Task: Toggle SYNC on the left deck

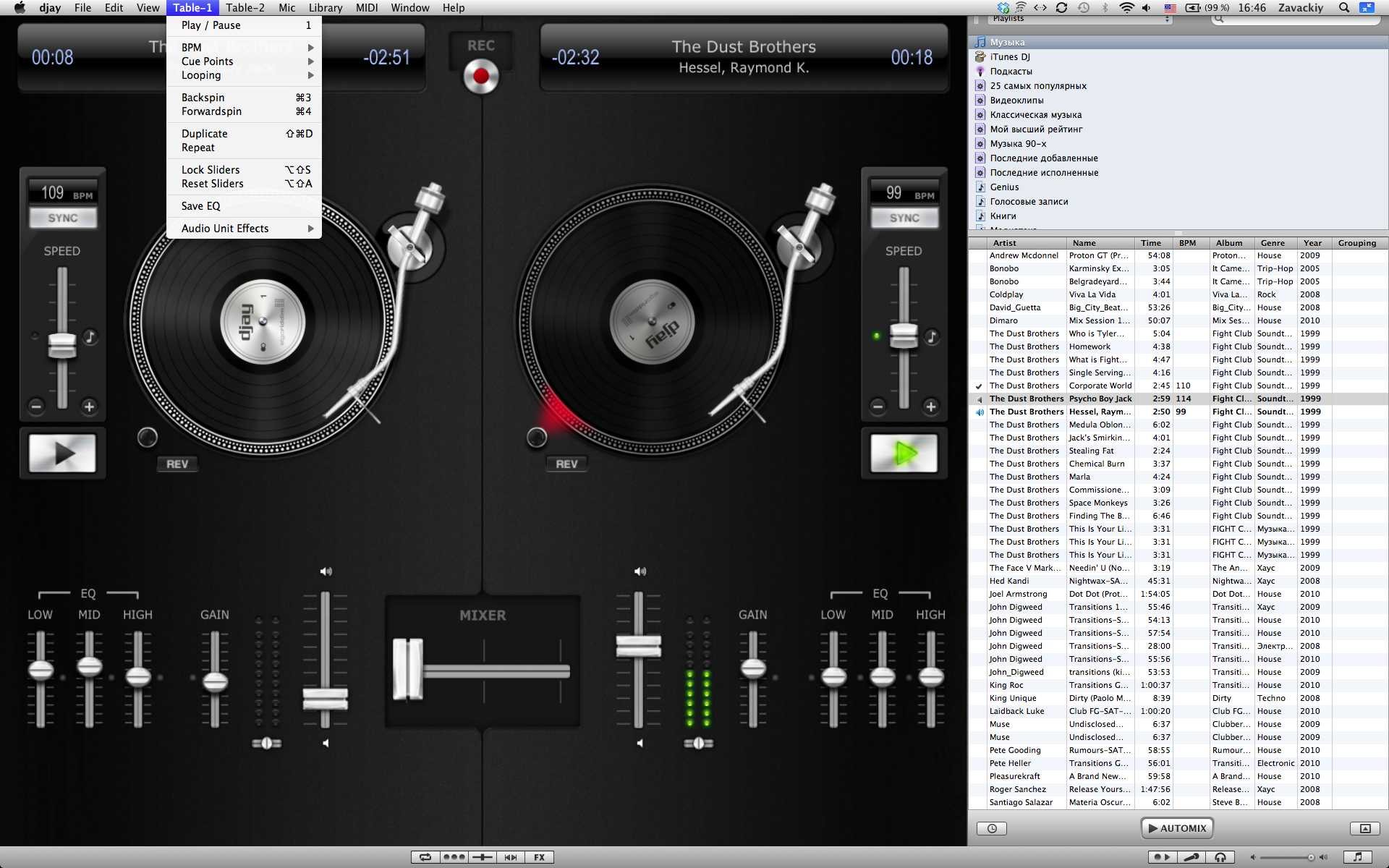Action: (63, 218)
